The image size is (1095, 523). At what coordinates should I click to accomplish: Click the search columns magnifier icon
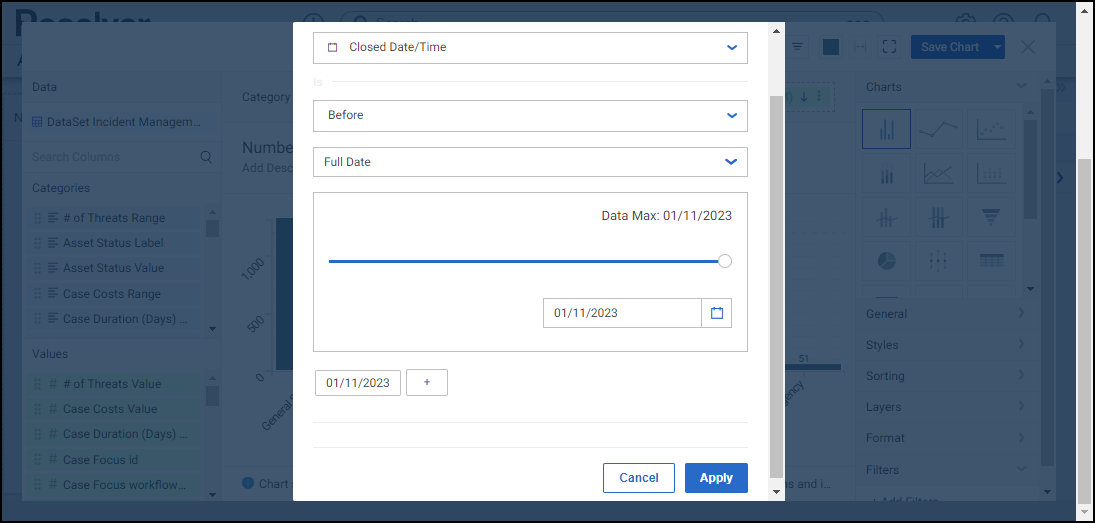click(206, 157)
